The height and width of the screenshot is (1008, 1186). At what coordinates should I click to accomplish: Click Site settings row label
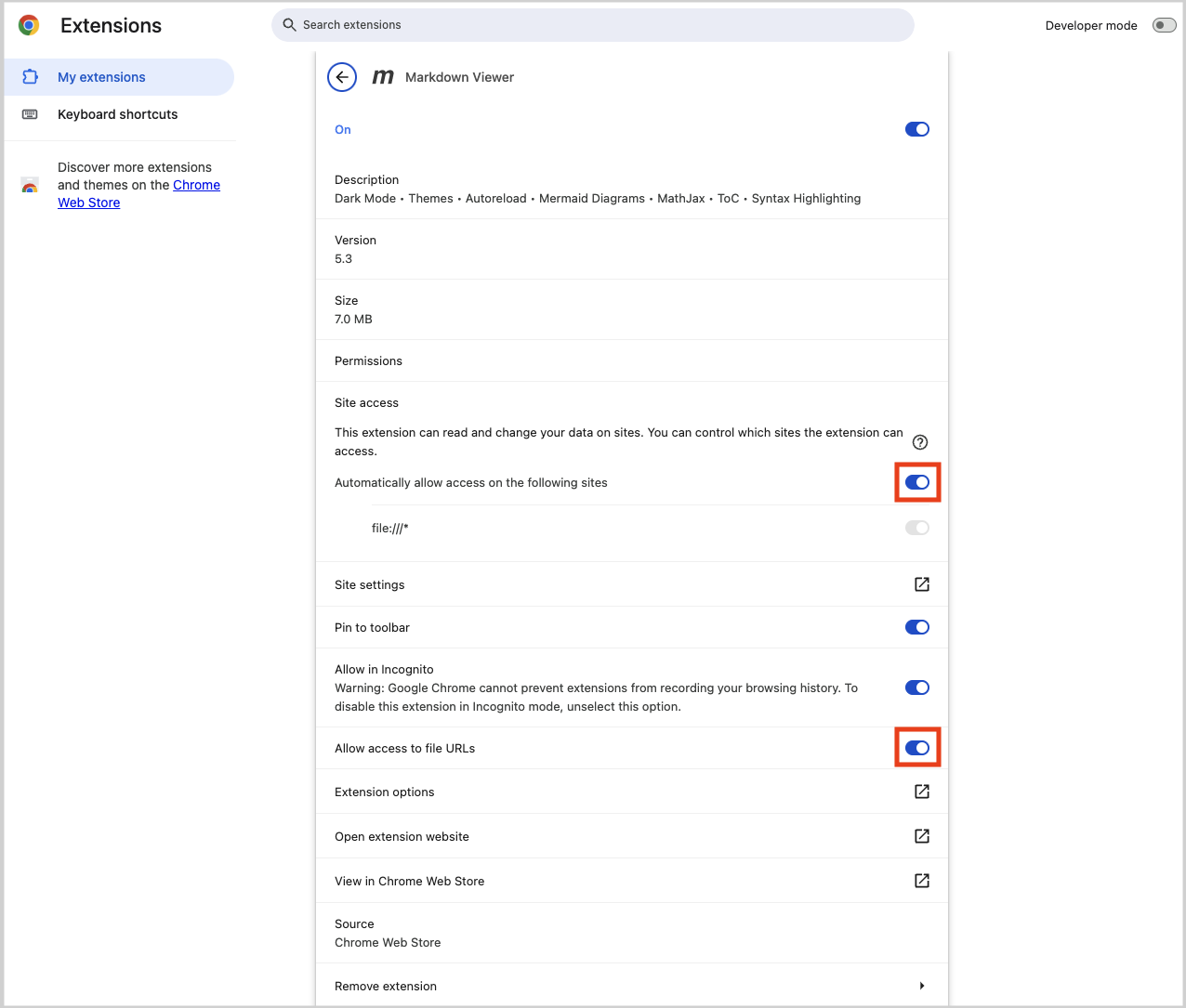pos(370,584)
